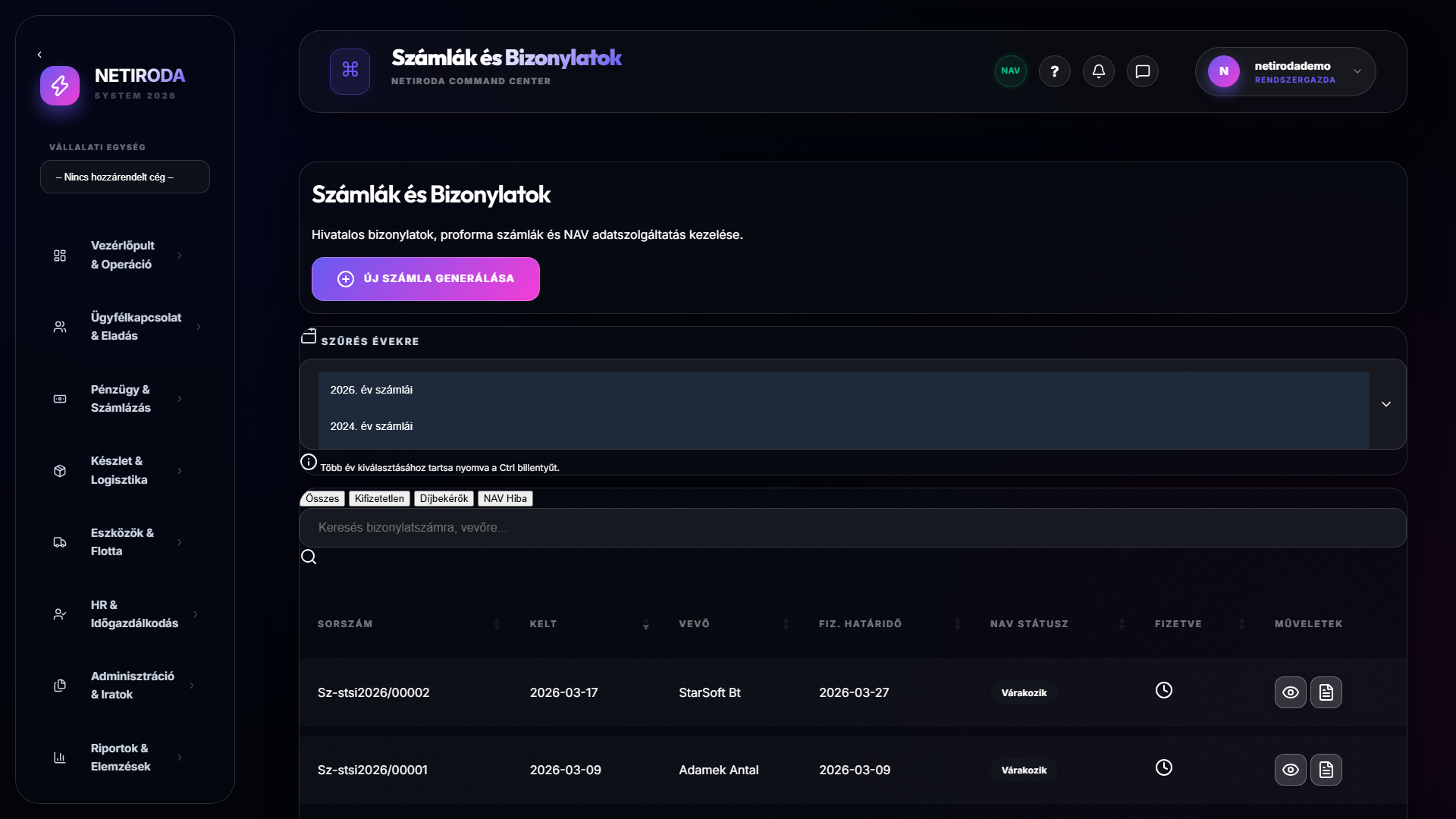Screen dimensions: 1456x819
Task: Click the NAV status badge in header
Action: pos(1010,71)
